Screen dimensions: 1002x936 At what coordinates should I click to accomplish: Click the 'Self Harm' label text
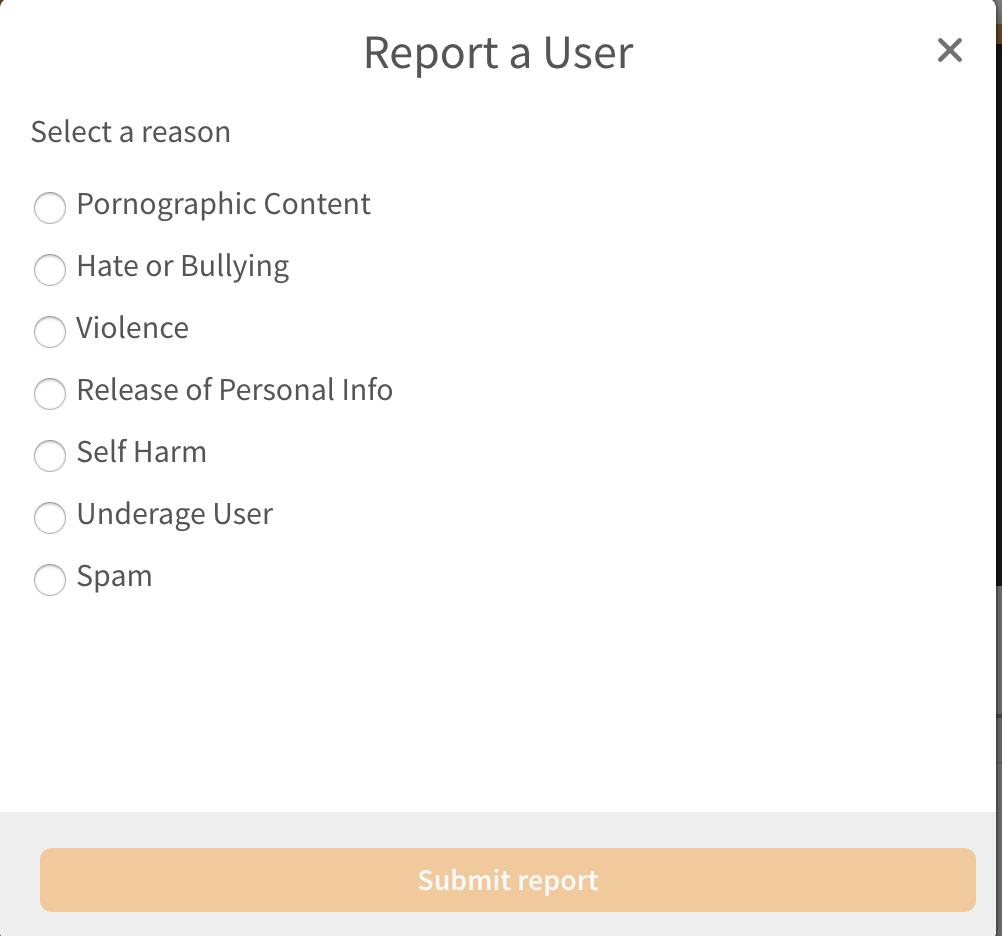click(141, 452)
